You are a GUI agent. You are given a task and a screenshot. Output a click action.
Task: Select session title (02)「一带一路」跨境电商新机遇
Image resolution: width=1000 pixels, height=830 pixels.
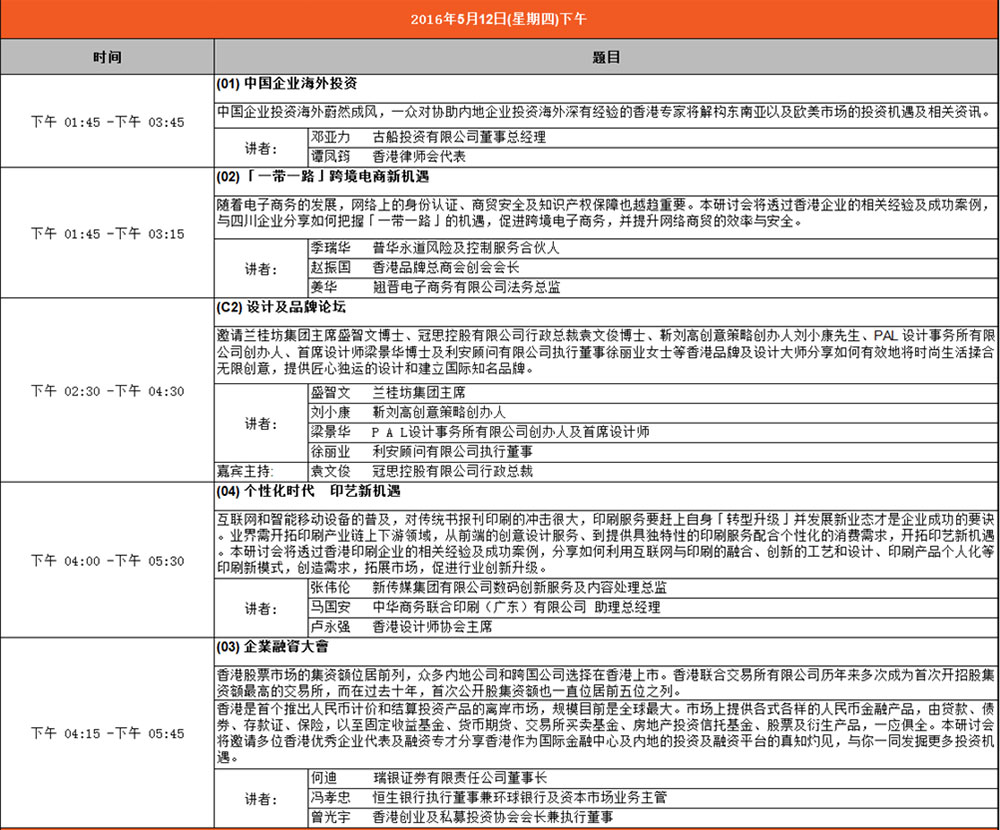pyautogui.click(x=322, y=176)
